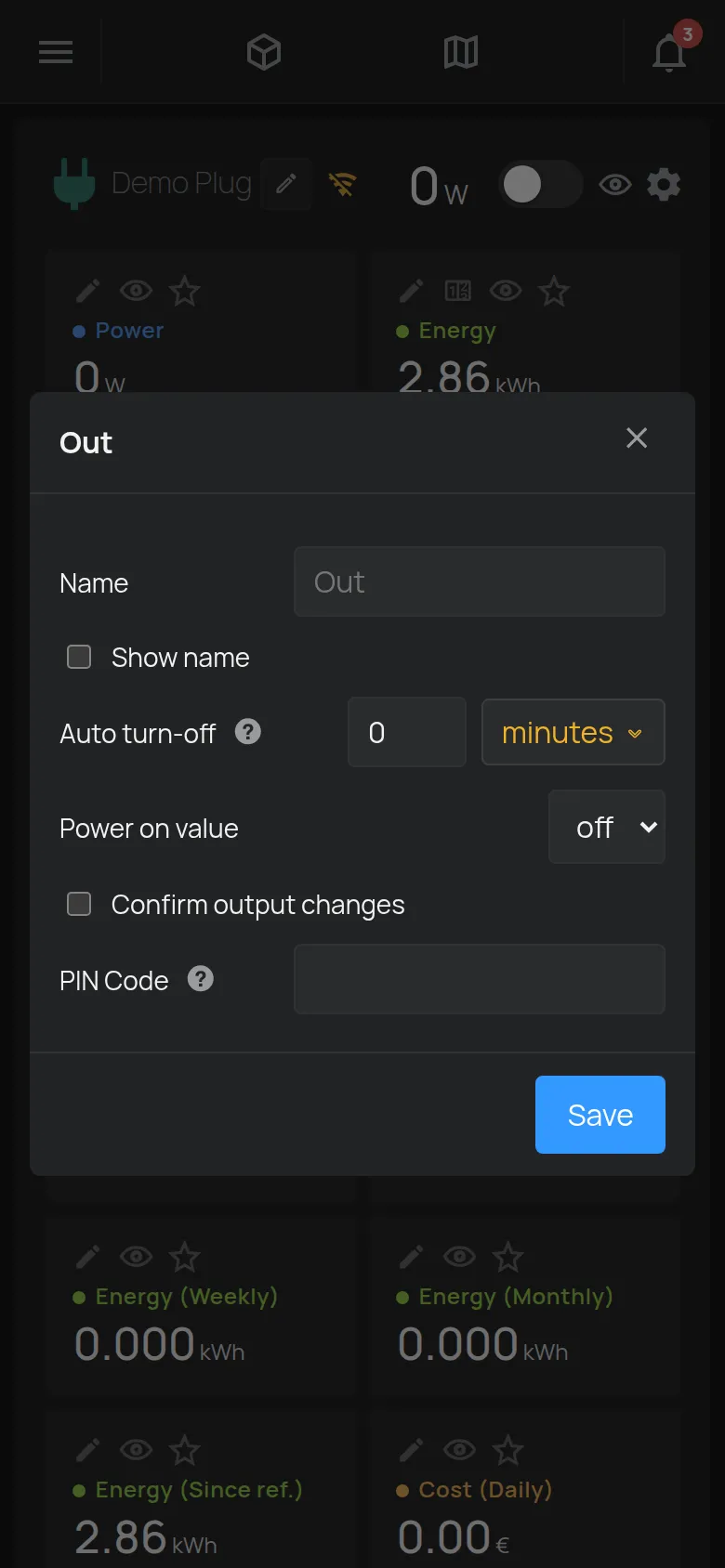Open the devices cube icon
Image resolution: width=725 pixels, height=1568 pixels.
pyautogui.click(x=264, y=52)
